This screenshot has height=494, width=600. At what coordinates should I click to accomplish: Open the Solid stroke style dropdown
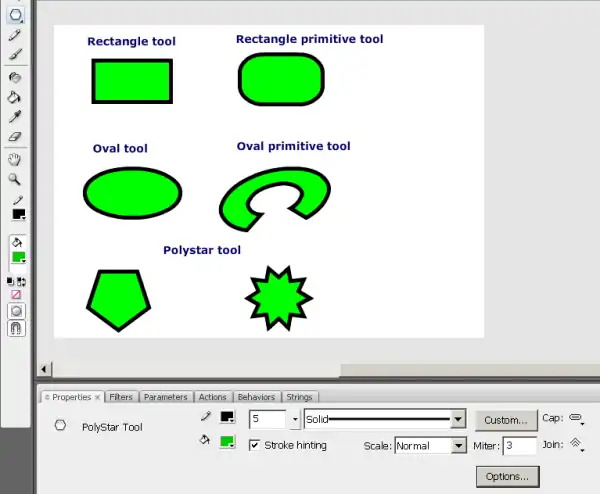tap(458, 419)
